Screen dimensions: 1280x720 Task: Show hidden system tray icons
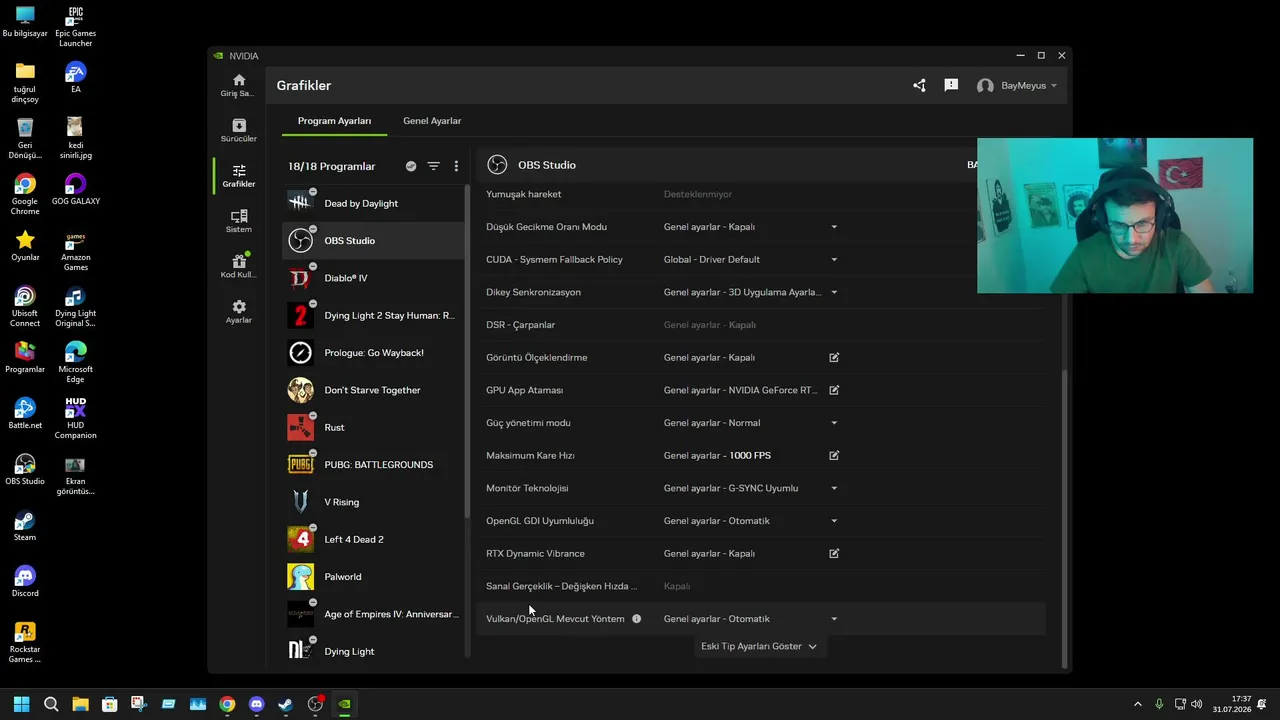(1137, 704)
